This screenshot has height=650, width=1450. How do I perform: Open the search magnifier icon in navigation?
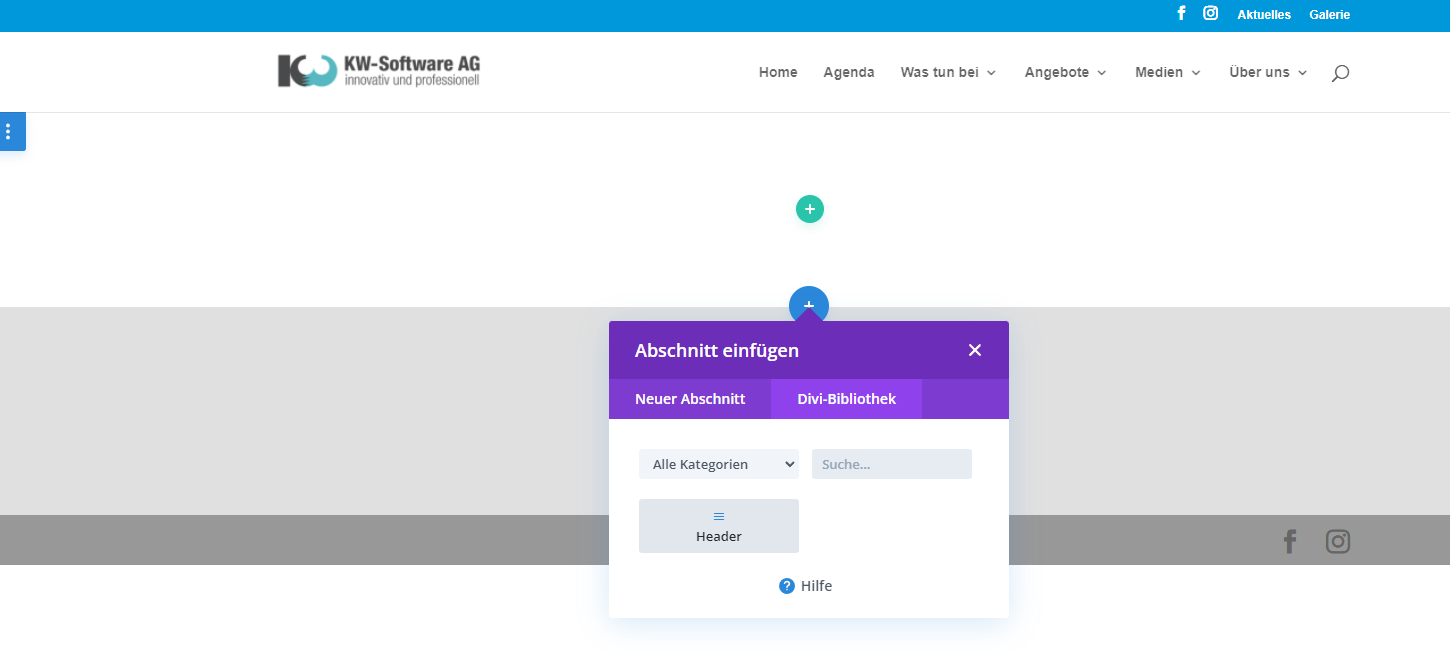point(1340,73)
